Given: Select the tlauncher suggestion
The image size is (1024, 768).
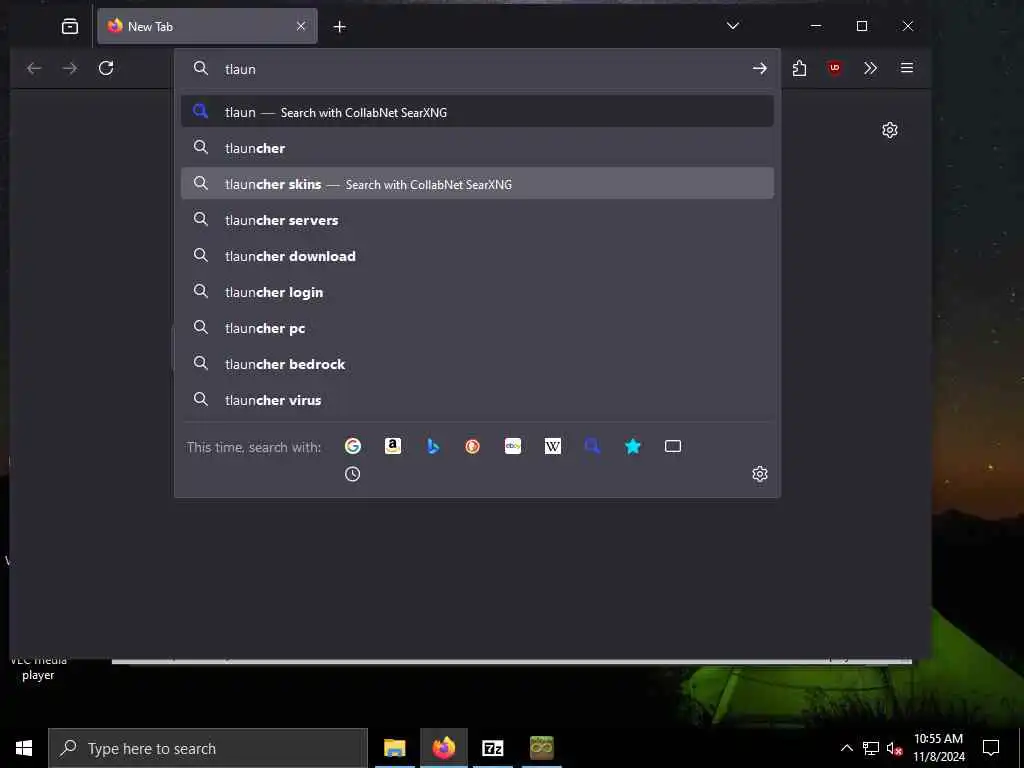Looking at the screenshot, I should tap(477, 148).
